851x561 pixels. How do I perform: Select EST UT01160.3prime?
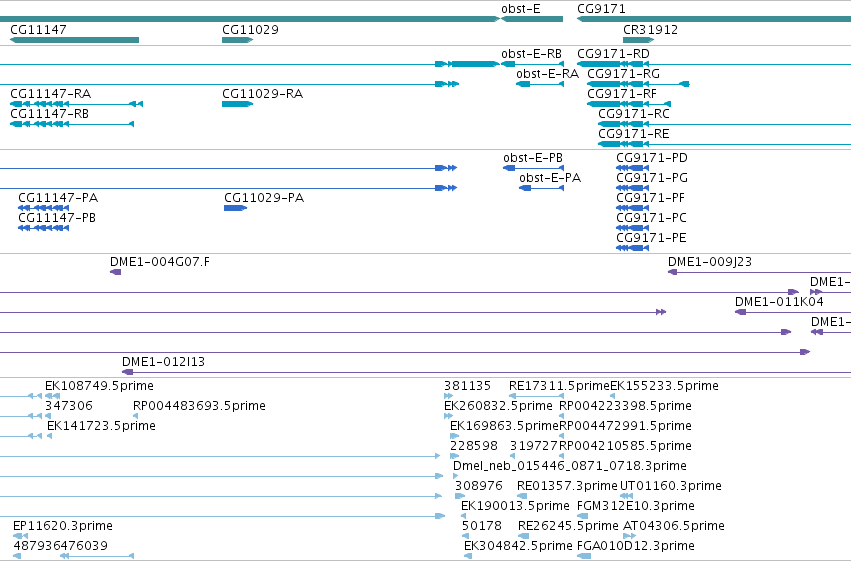[x=626, y=496]
